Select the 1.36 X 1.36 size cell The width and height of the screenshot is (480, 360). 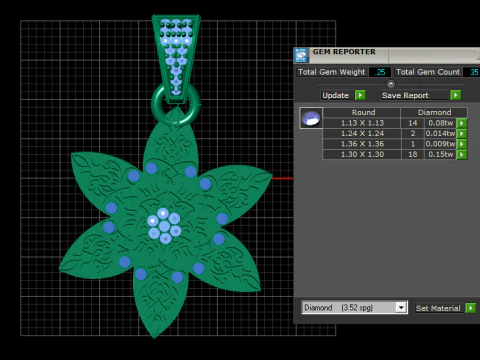(362, 144)
